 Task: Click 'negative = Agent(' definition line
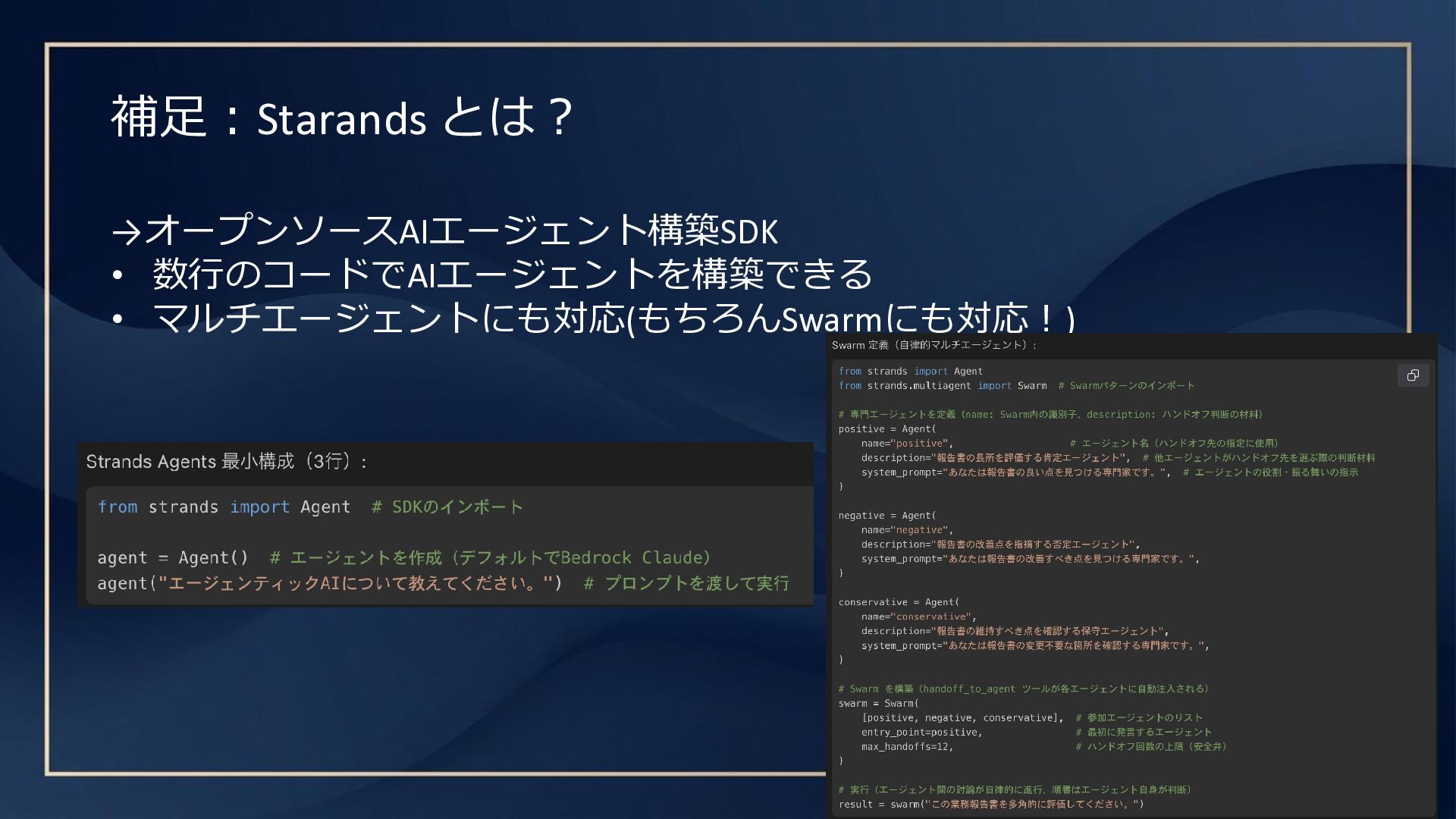coord(886,516)
